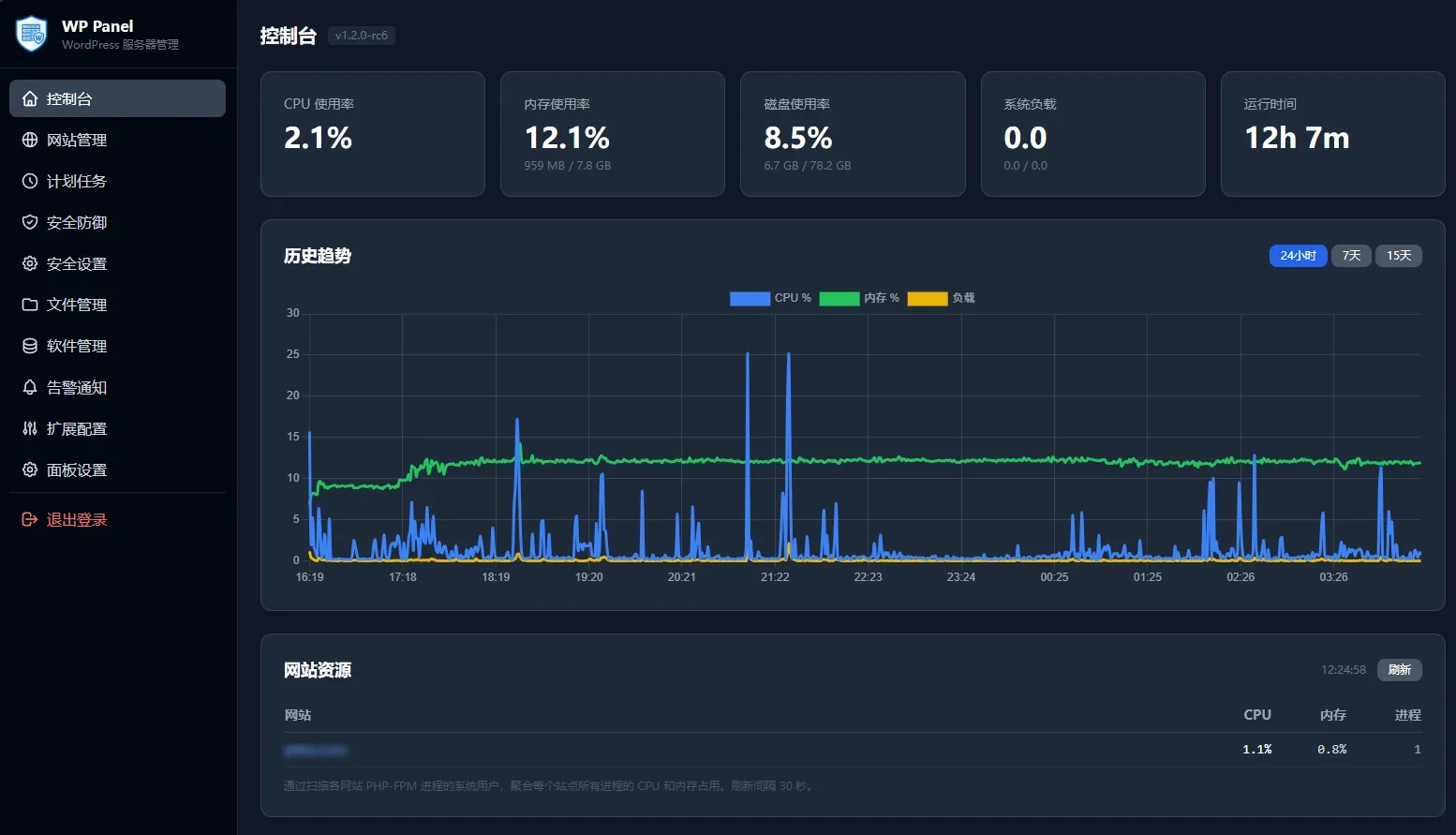Open the blurred site link in the 网站 list

tap(316, 750)
